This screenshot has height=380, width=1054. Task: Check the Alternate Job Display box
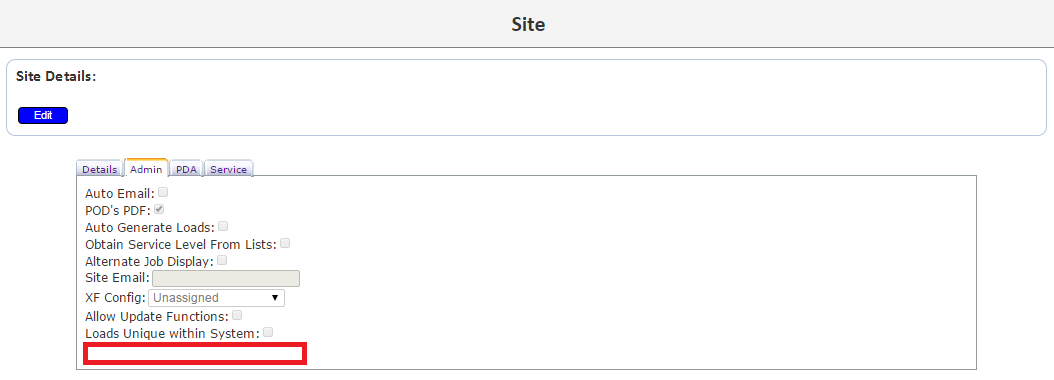point(222,260)
